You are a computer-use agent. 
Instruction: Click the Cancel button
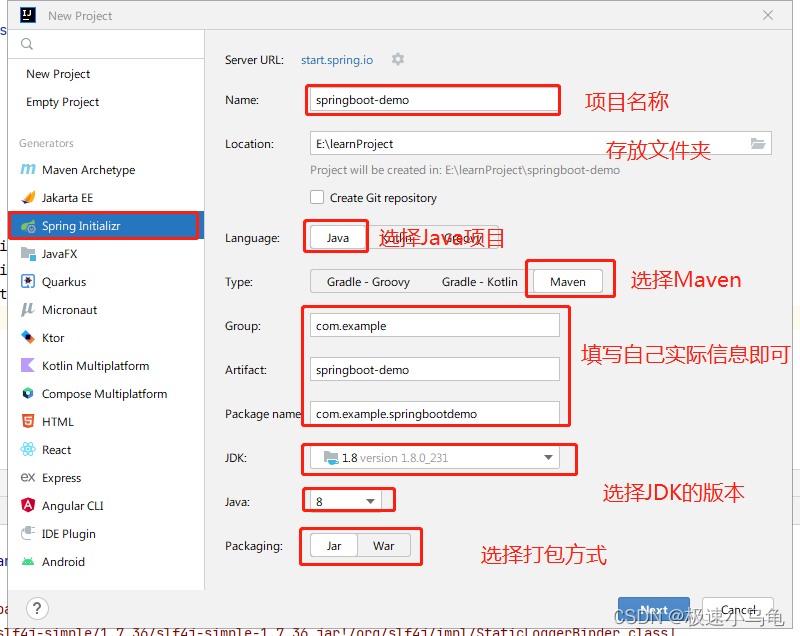click(738, 610)
